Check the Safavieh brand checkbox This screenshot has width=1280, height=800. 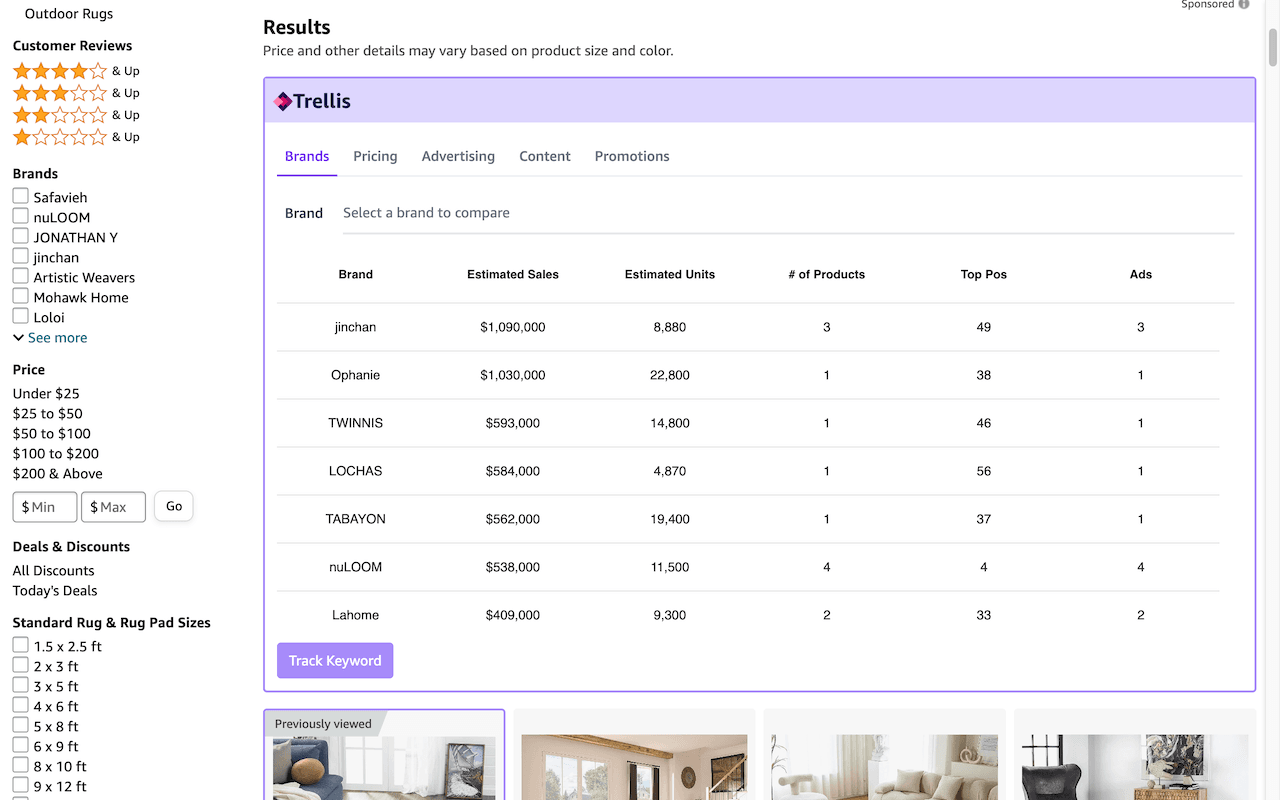click(x=20, y=196)
